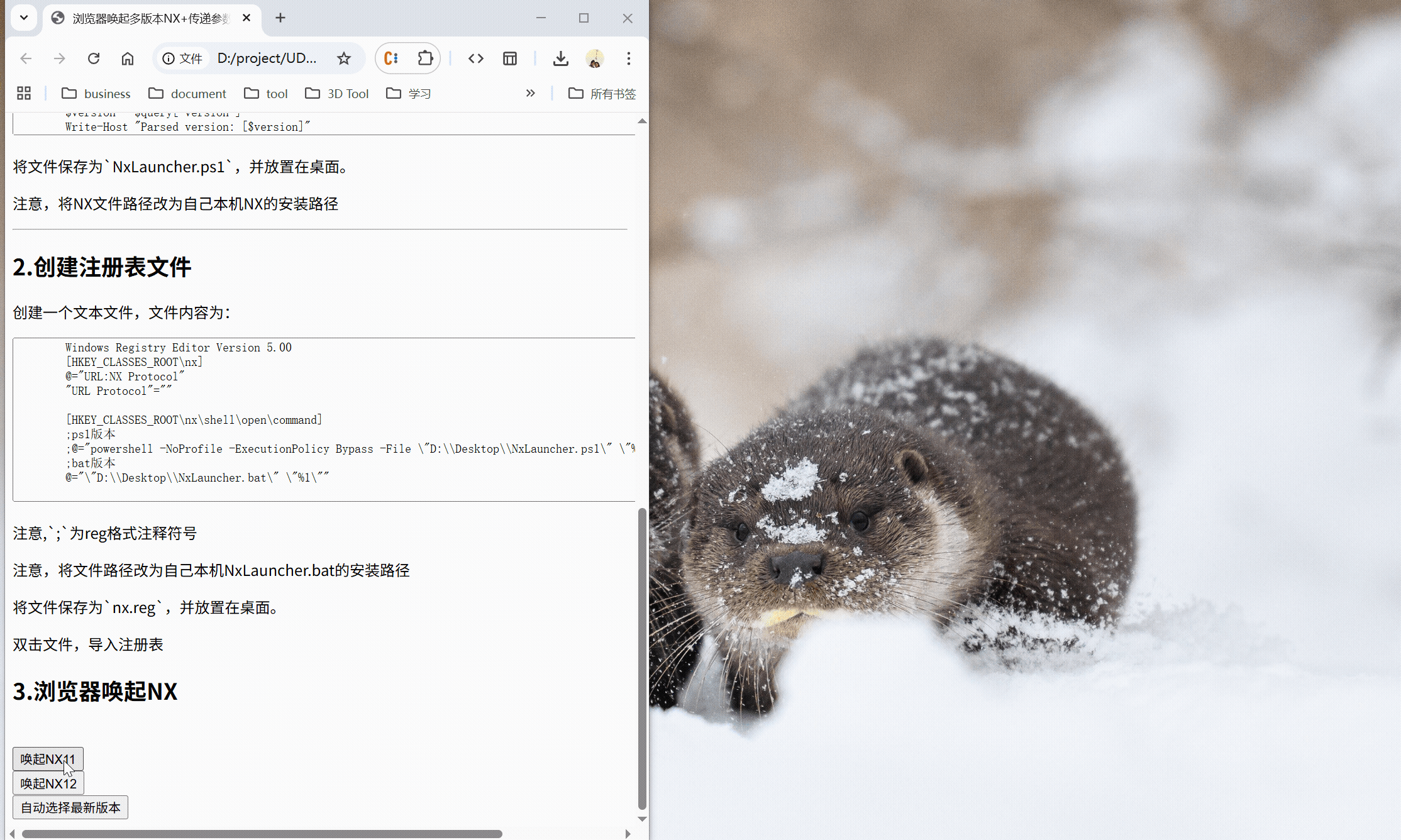Open the three-dot Chrome menu
Image resolution: width=1401 pixels, height=840 pixels.
(x=628, y=58)
